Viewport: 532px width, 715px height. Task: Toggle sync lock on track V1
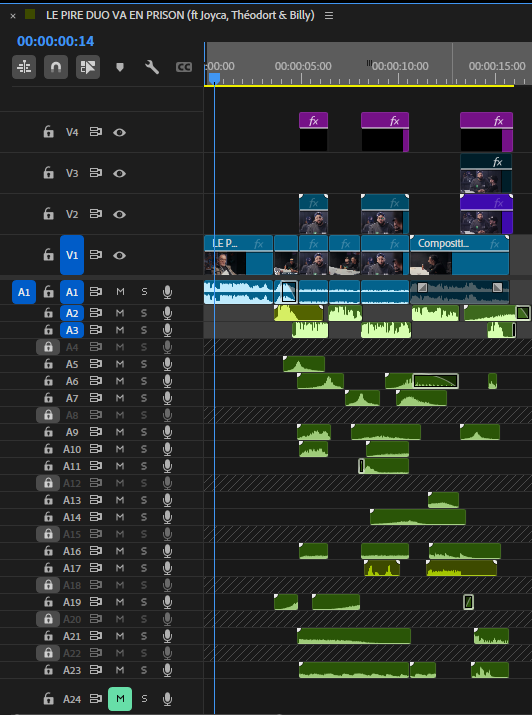point(96,255)
